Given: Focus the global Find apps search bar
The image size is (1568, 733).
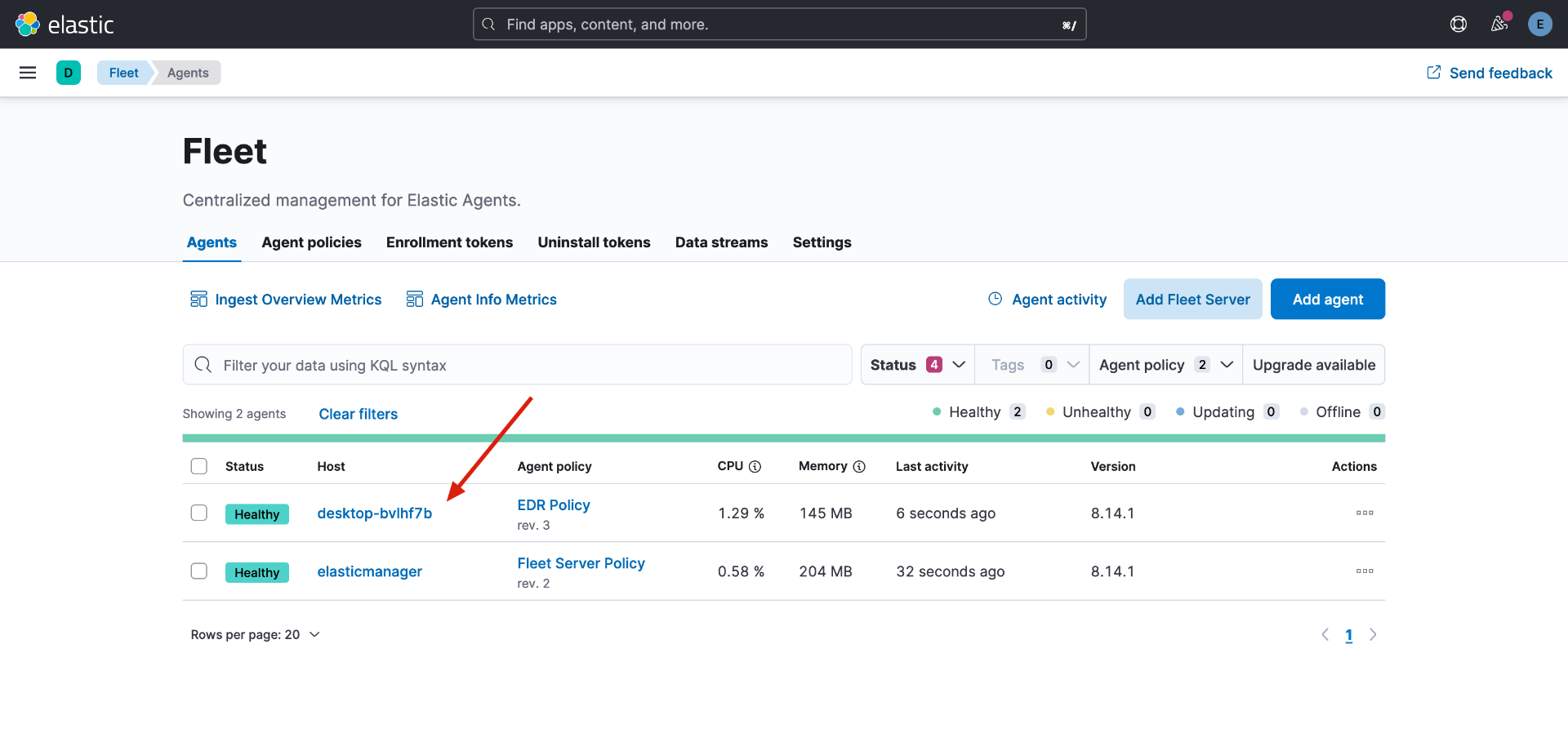Looking at the screenshot, I should 779,24.
